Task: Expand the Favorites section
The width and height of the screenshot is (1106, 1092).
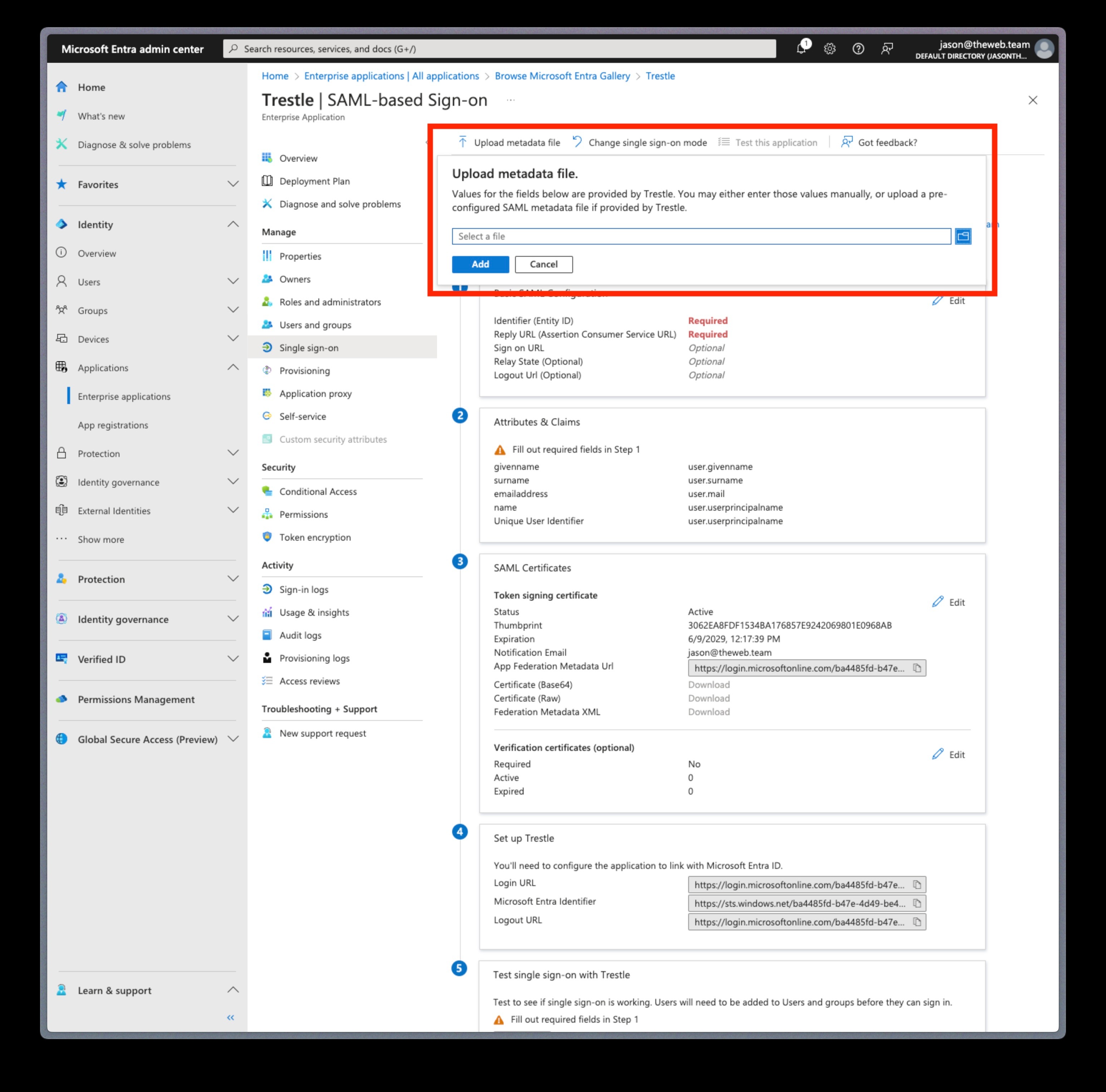Action: (x=233, y=184)
